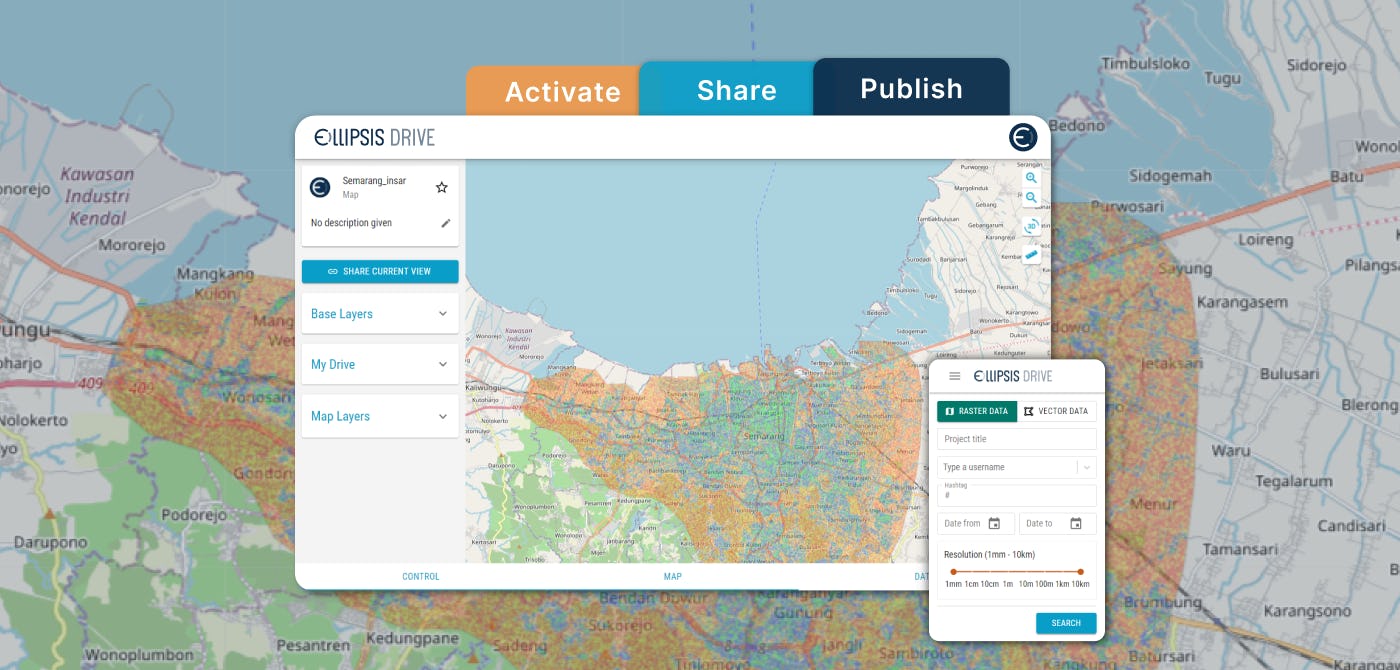
Task: Edit the description with the pencil icon
Action: click(446, 223)
